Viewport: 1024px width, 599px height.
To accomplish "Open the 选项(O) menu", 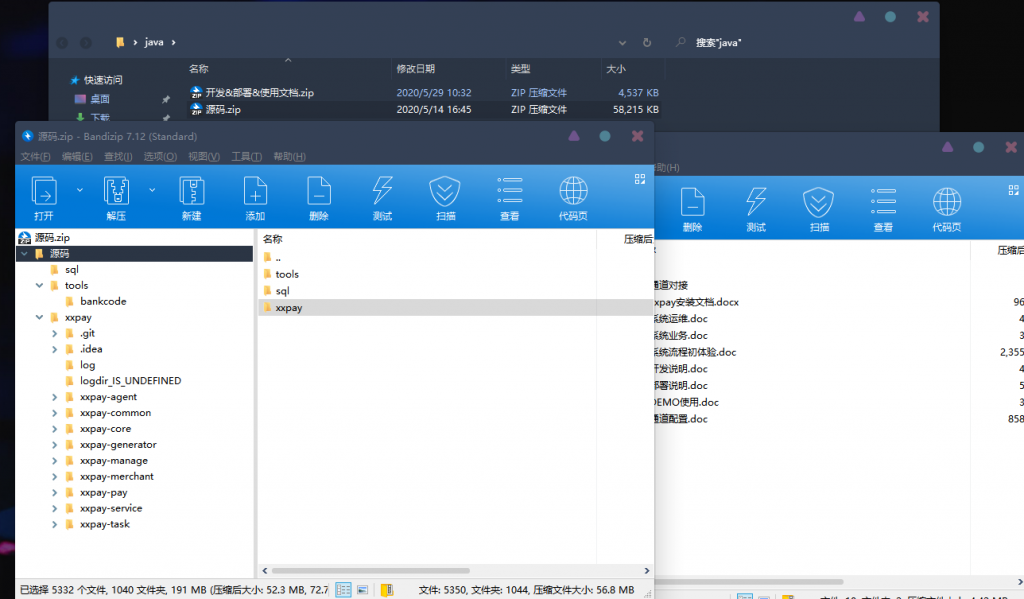I will pos(160,157).
